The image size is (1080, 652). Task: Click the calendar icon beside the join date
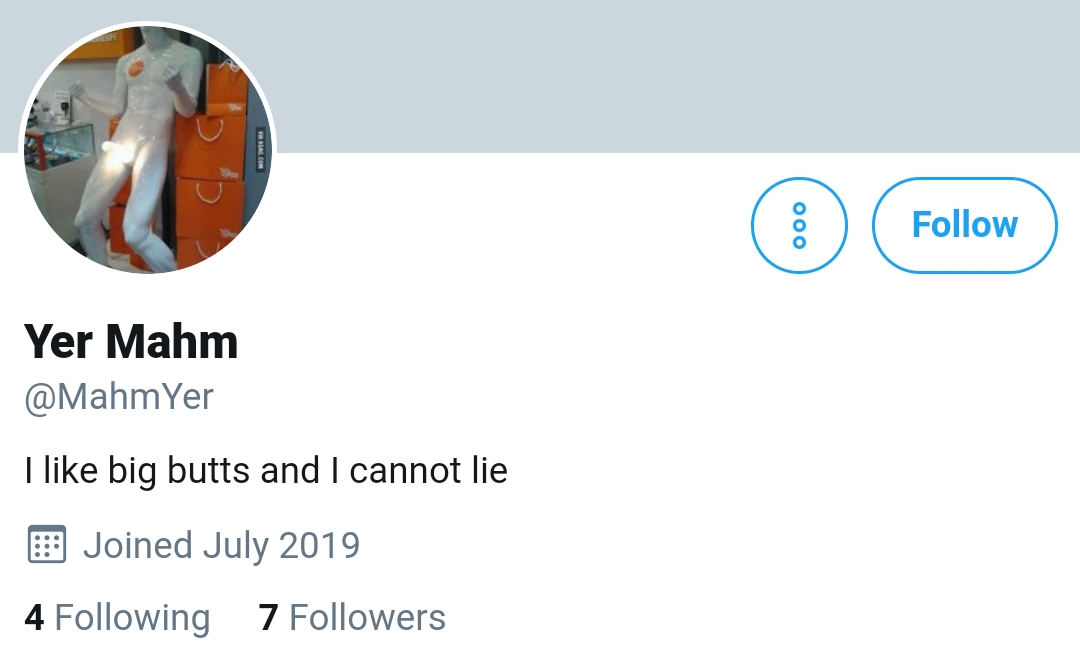coord(47,544)
